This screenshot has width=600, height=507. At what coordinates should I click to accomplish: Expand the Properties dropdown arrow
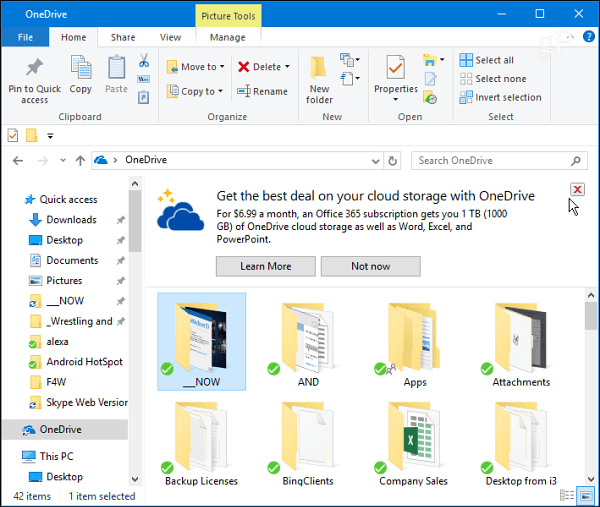tap(395, 99)
